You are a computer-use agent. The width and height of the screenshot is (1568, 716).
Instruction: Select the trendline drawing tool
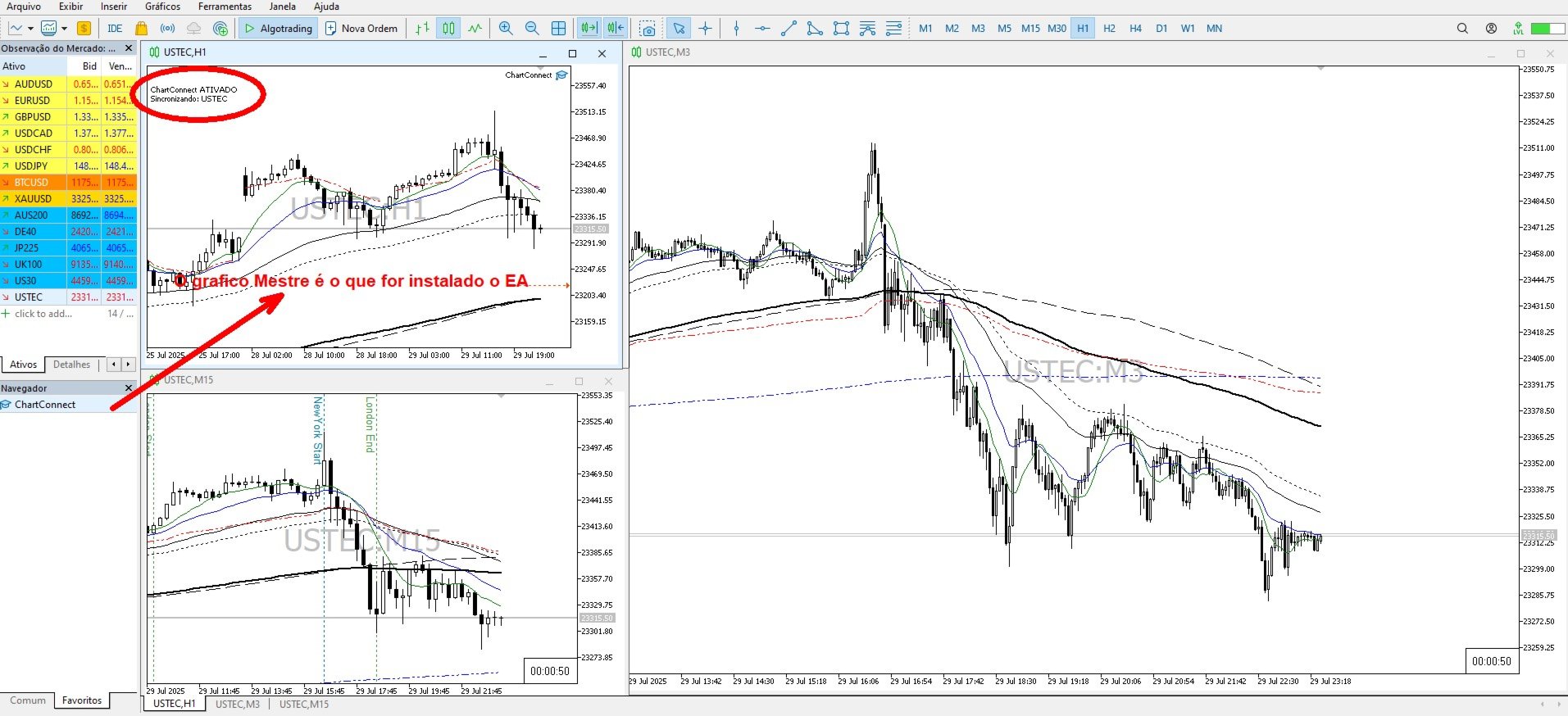(x=789, y=29)
